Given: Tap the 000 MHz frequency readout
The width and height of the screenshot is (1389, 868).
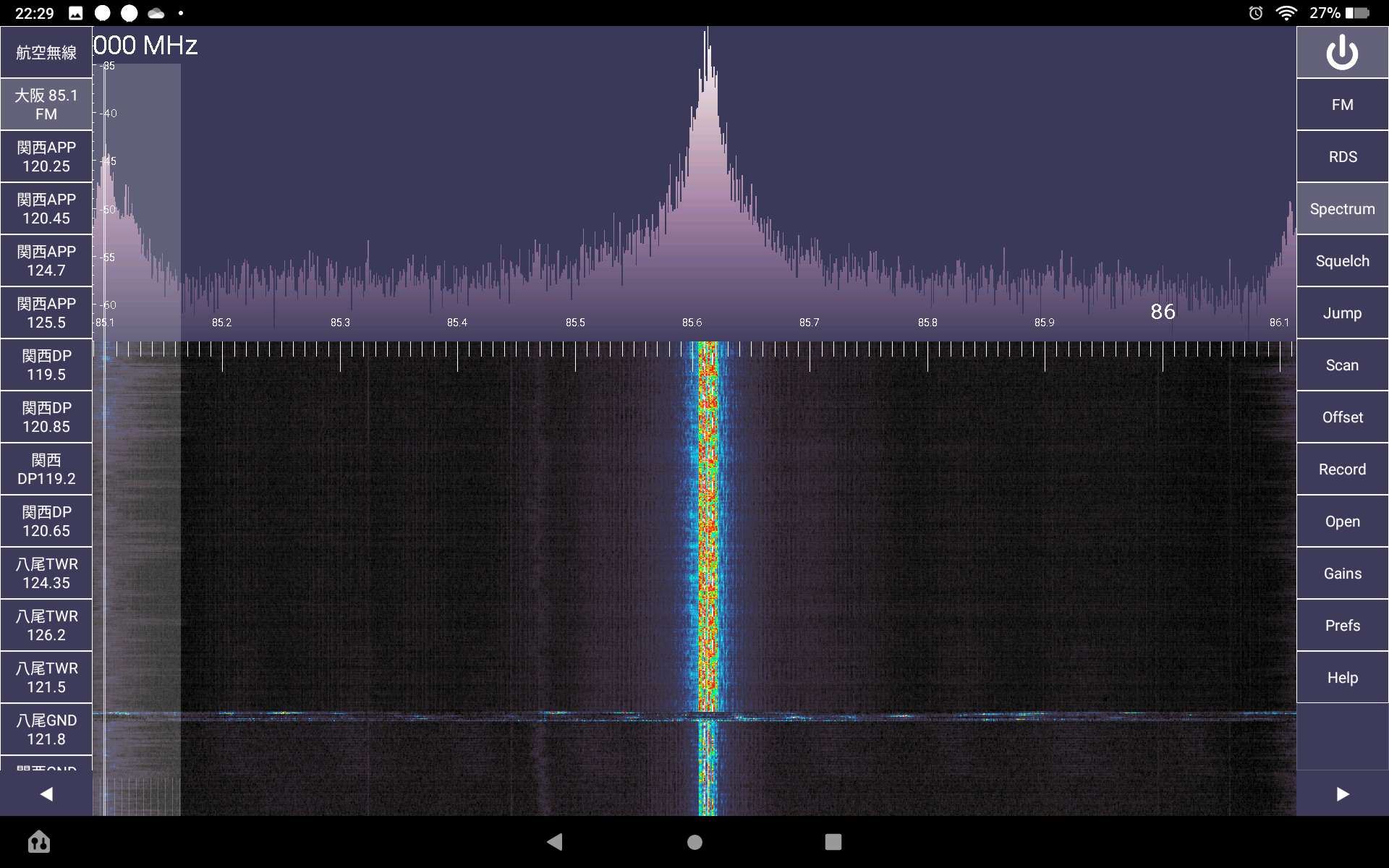Looking at the screenshot, I should click(x=145, y=46).
